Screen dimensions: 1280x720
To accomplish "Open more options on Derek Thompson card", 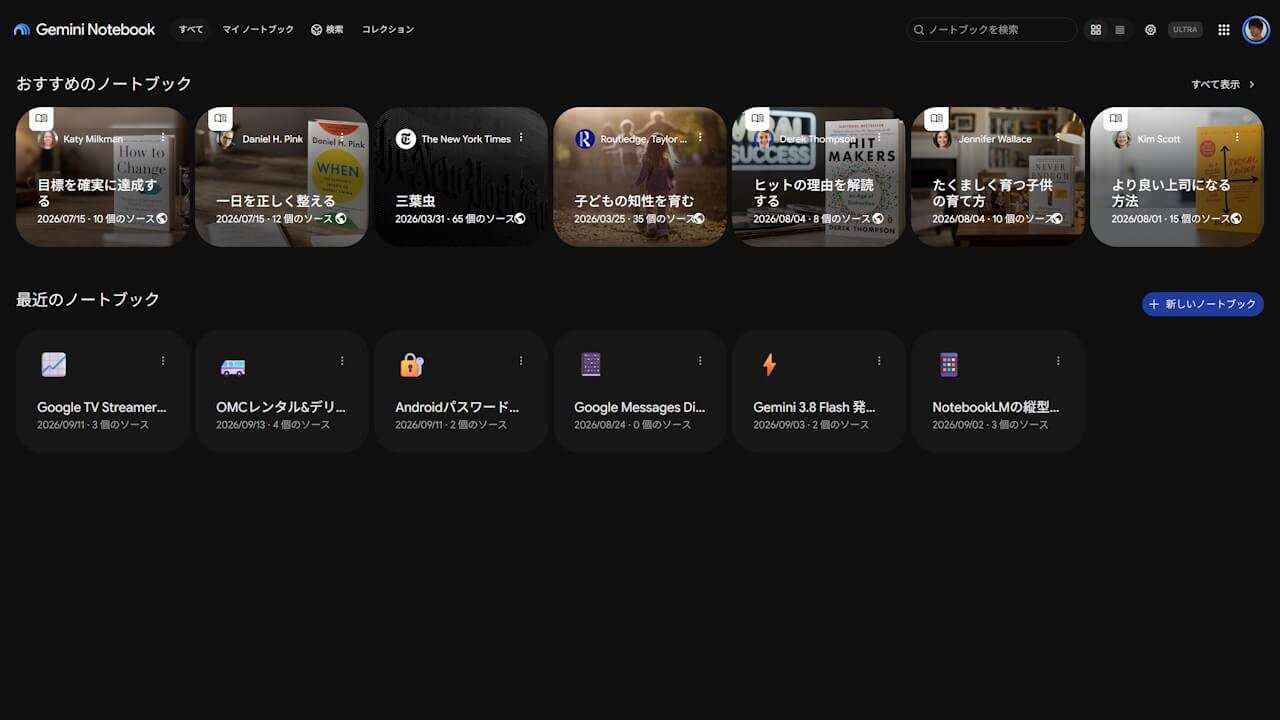I will (x=879, y=137).
